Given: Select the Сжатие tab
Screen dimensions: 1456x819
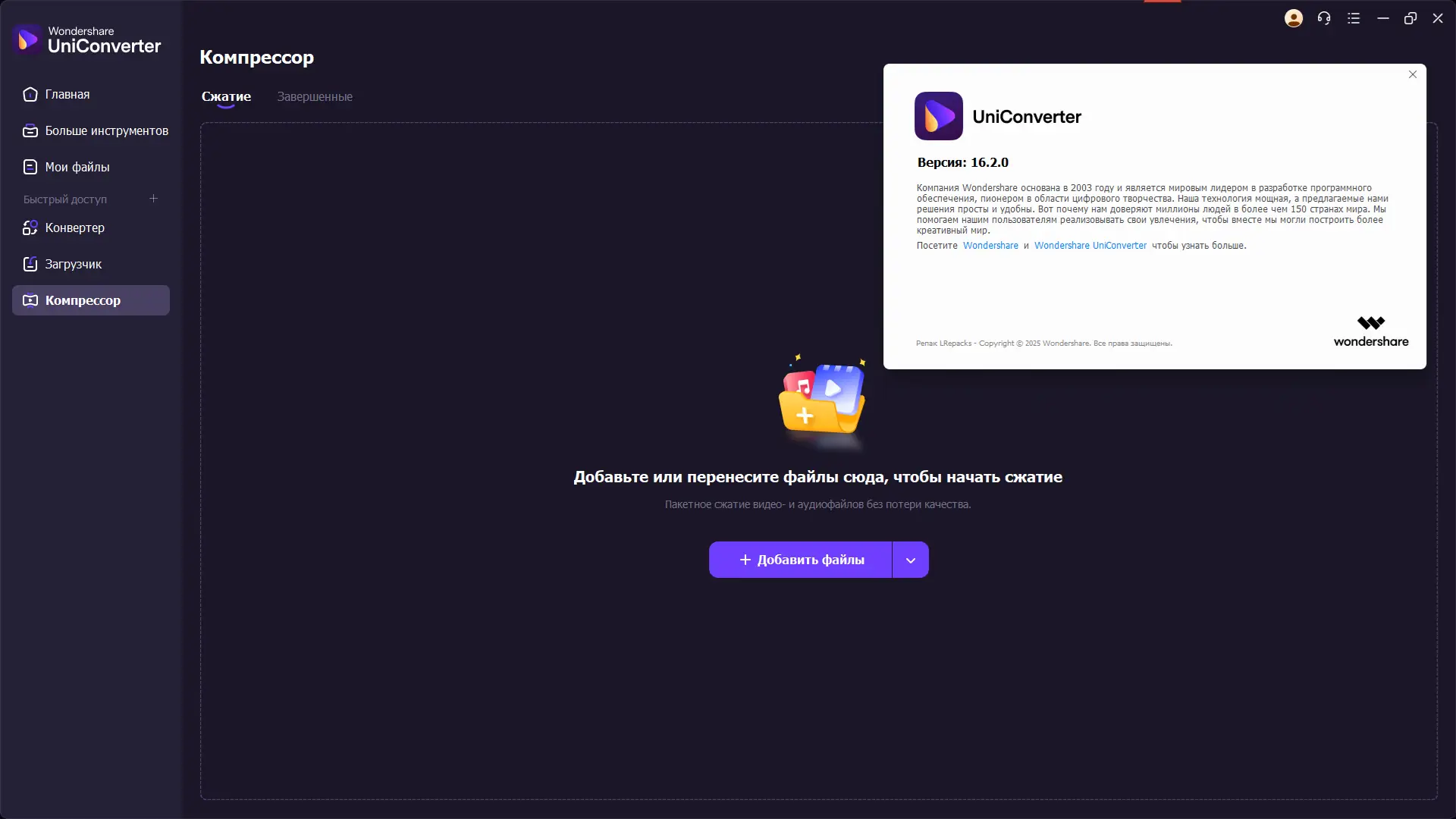Looking at the screenshot, I should coord(226,97).
